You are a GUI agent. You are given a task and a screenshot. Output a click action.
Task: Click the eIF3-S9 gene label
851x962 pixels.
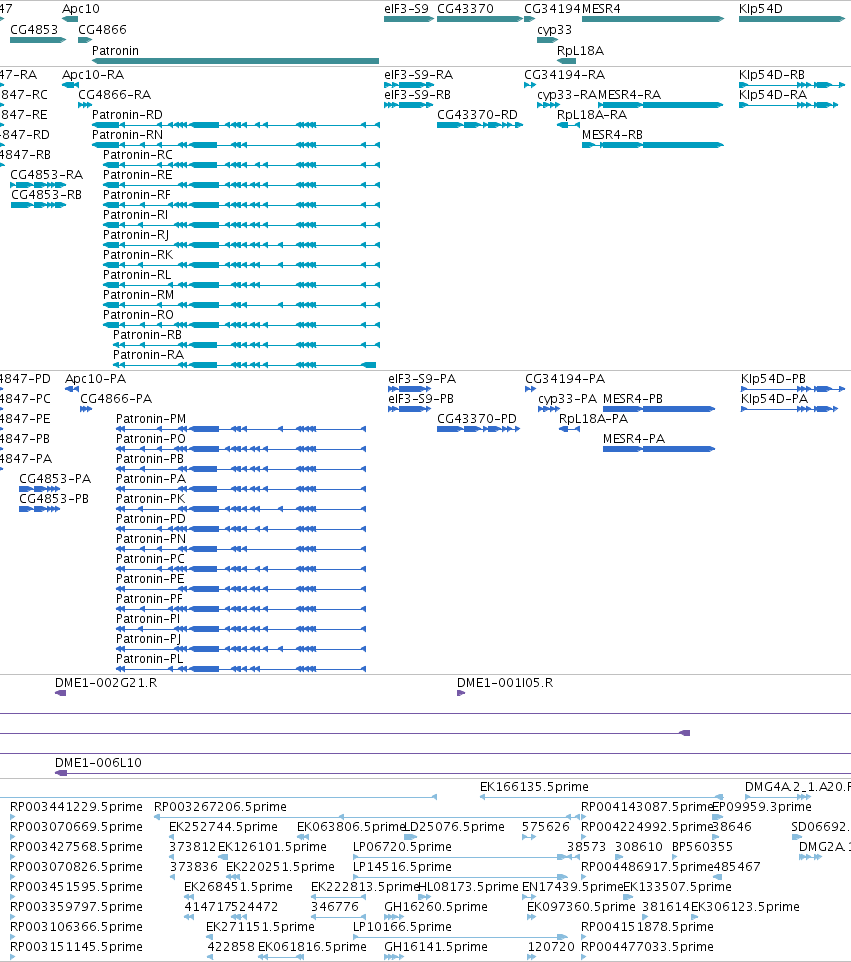[x=406, y=9]
